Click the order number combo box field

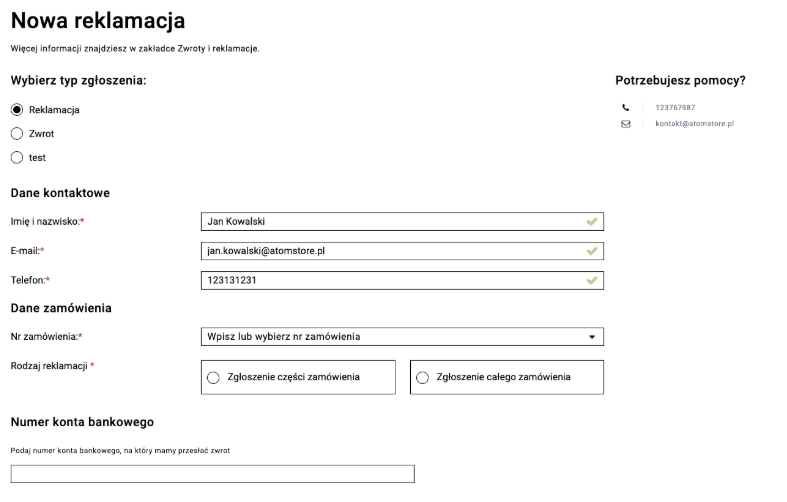pos(390,337)
